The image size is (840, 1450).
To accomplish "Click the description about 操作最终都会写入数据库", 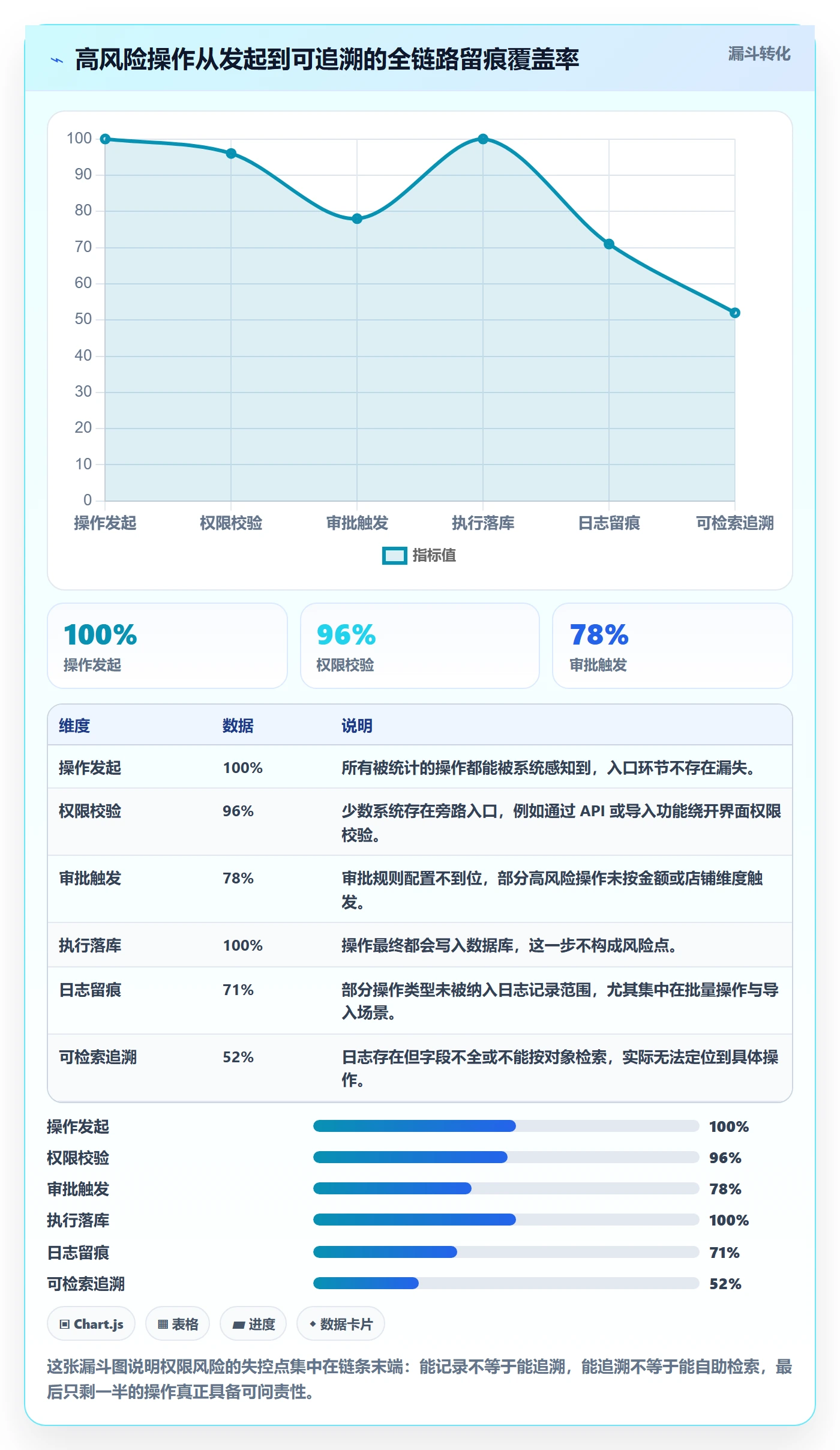I will coord(509,945).
